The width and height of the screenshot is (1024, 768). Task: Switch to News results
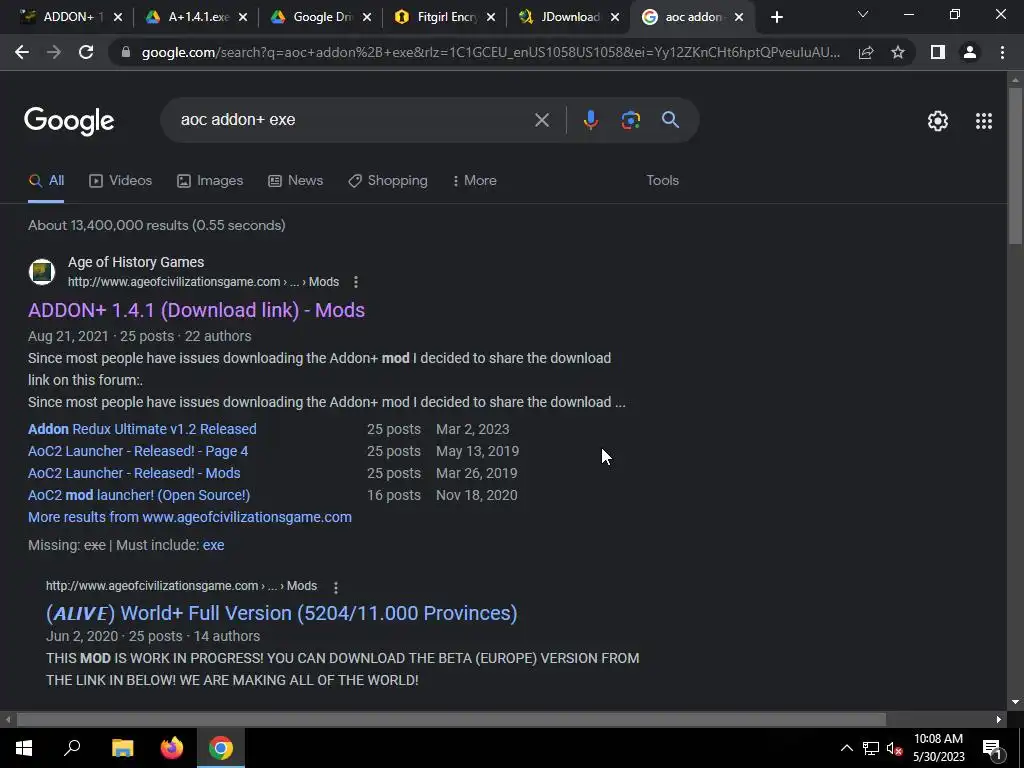(296, 181)
